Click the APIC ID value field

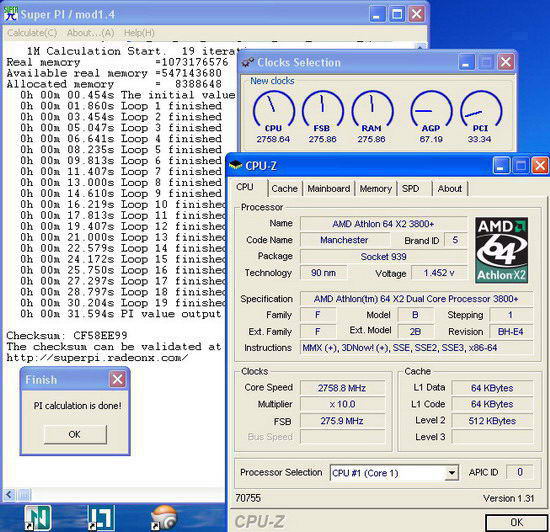[520, 472]
